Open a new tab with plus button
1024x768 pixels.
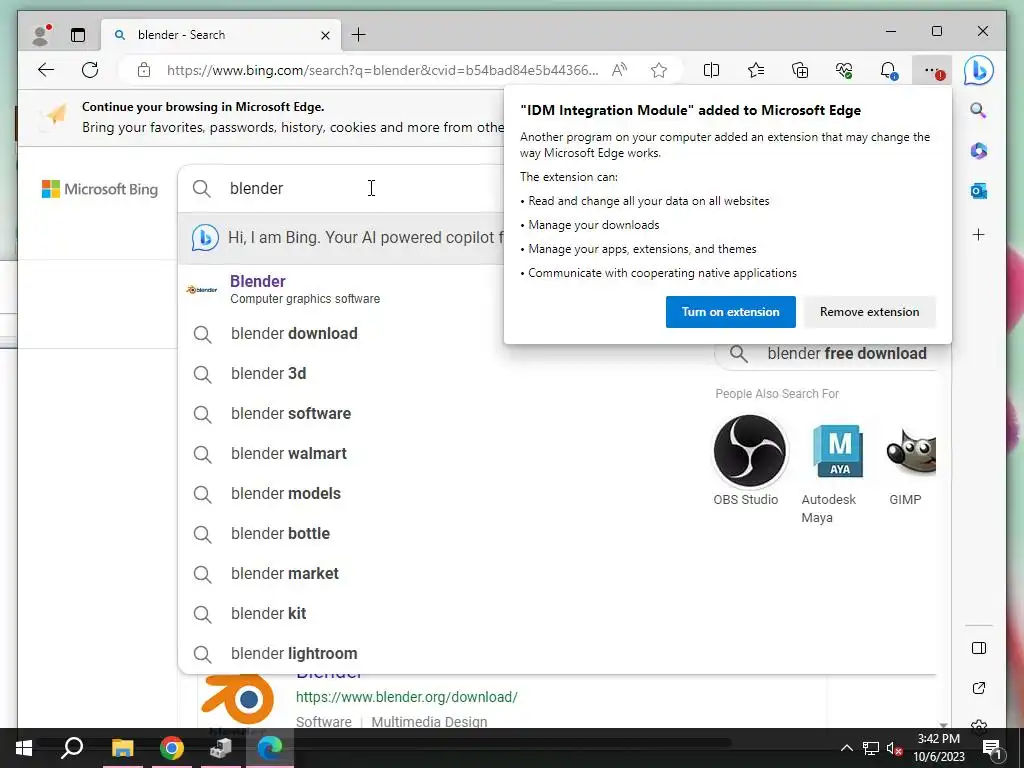click(x=359, y=35)
